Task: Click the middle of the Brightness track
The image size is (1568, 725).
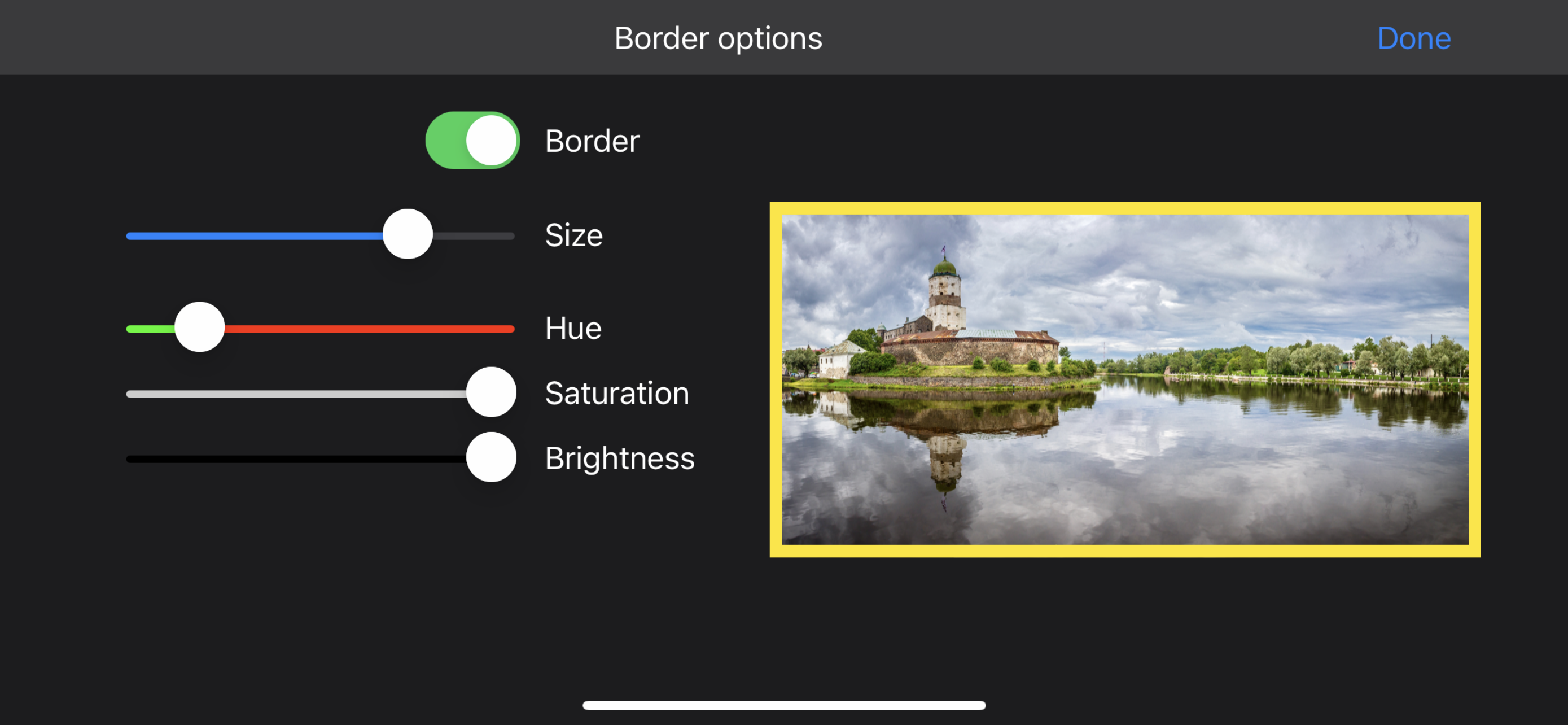Action: tap(296, 460)
